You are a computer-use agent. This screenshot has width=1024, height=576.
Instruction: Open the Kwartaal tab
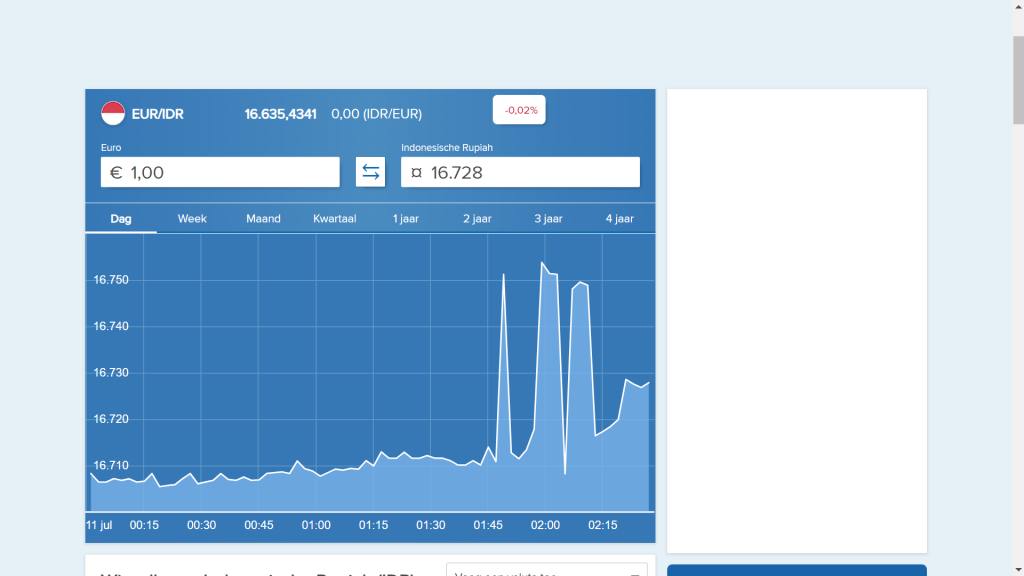335,218
